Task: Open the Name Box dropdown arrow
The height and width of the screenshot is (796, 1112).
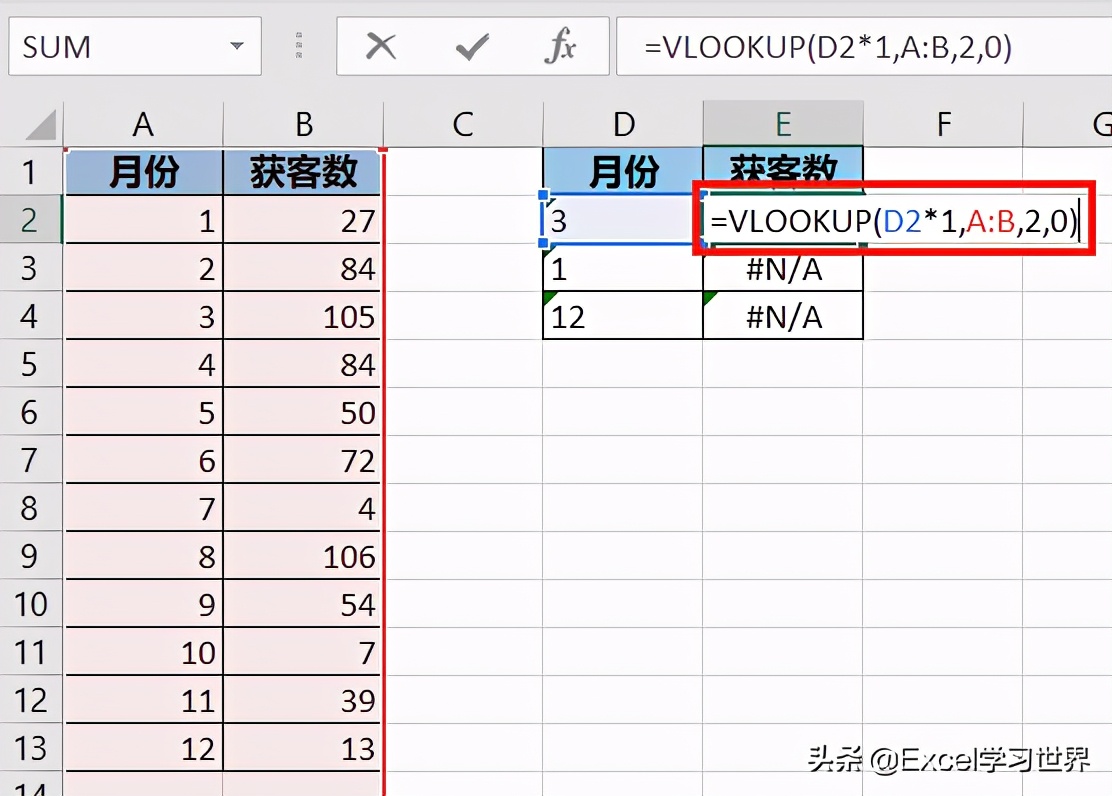Action: coord(236,45)
